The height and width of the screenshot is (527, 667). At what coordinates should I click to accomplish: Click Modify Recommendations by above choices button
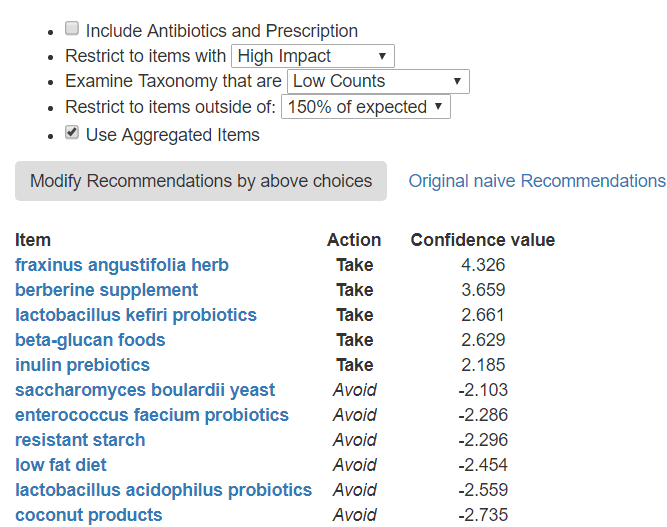[x=201, y=181]
